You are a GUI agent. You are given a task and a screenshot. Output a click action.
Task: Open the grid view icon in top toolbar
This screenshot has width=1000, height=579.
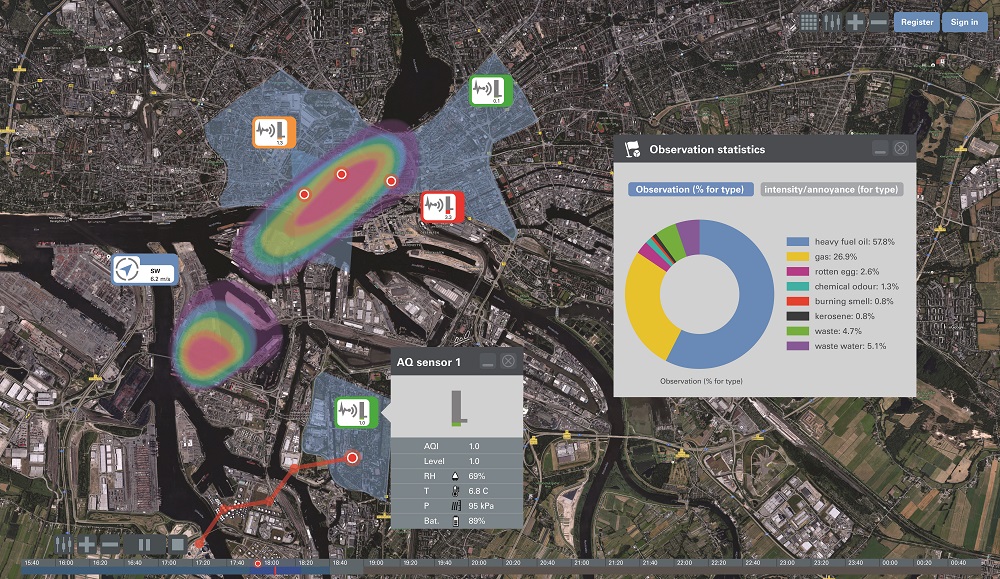tap(809, 22)
